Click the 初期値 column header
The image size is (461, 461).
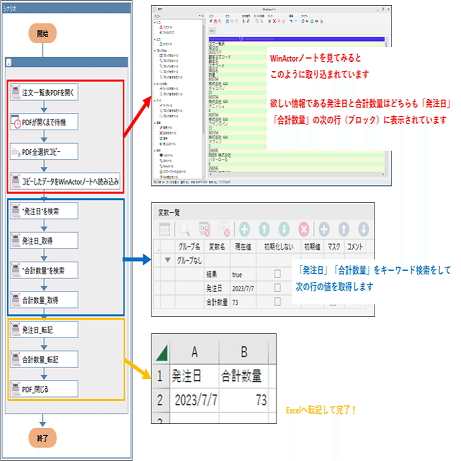(x=312, y=246)
